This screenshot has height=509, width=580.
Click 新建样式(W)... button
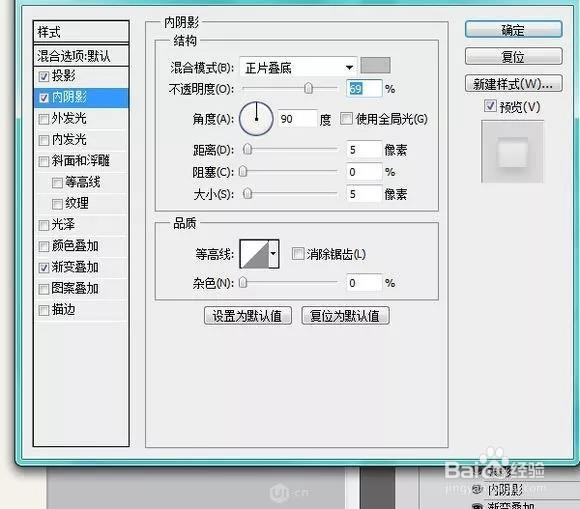coord(513,84)
